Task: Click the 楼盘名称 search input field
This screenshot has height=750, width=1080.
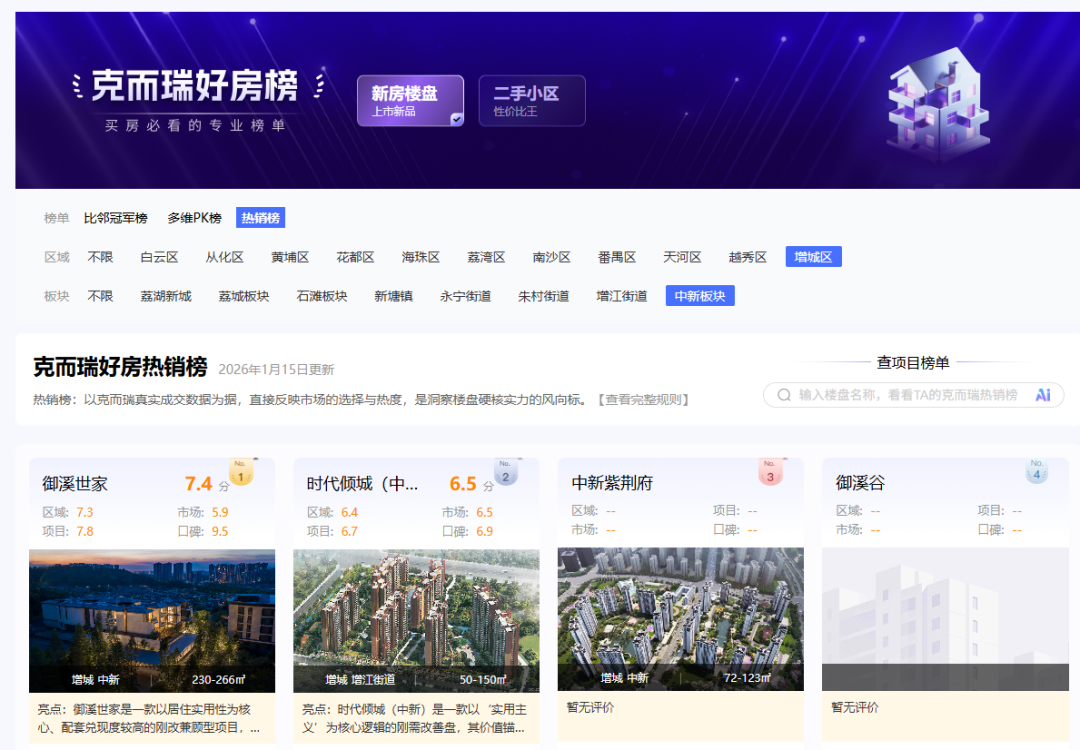Action: (x=900, y=395)
